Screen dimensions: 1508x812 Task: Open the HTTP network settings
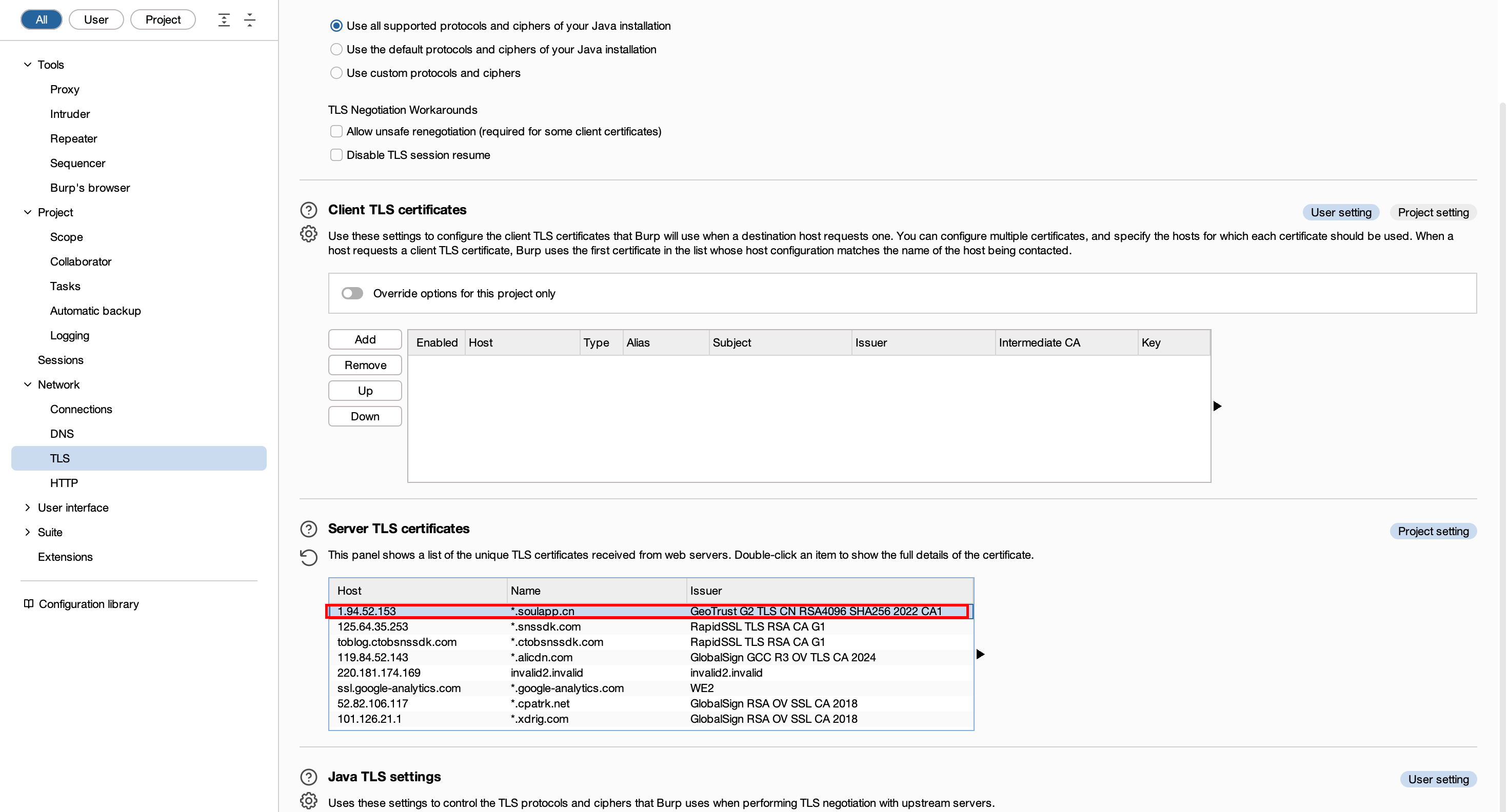click(64, 483)
